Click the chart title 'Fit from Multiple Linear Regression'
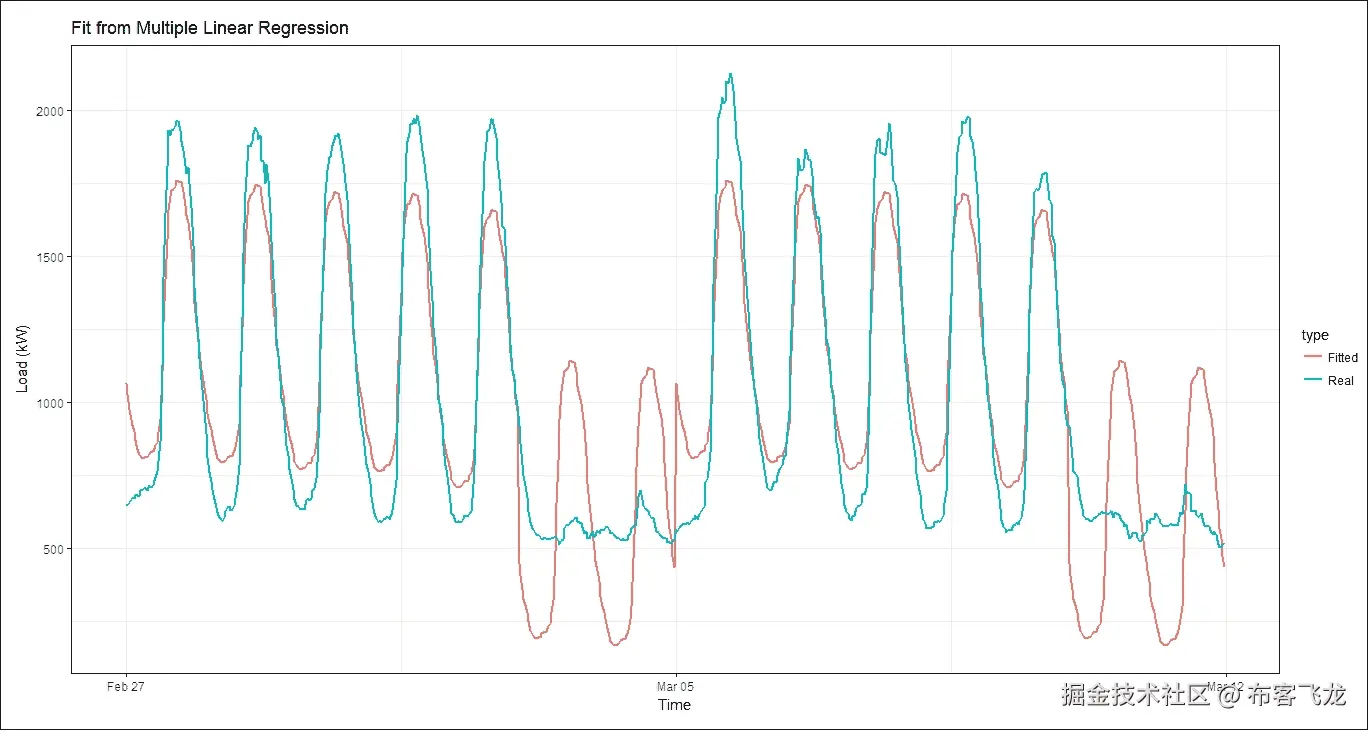This screenshot has width=1368, height=730. pos(210,28)
